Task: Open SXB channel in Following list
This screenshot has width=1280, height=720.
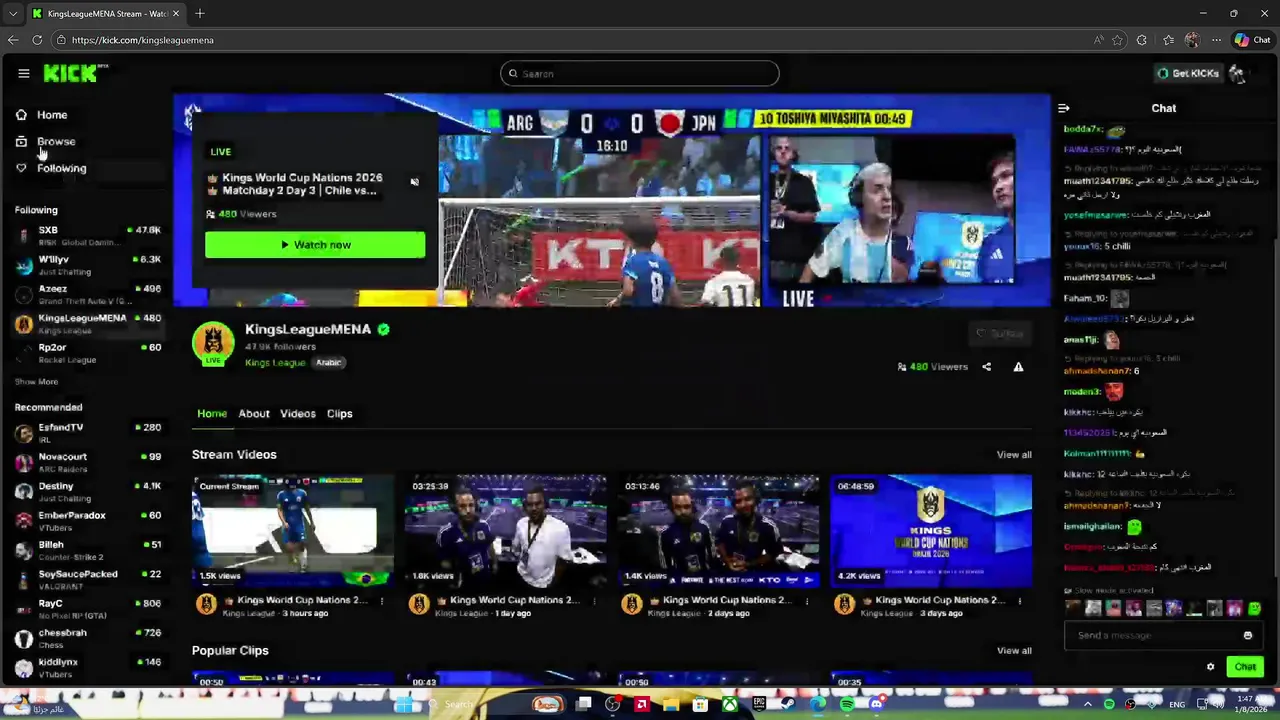Action: tap(88, 235)
